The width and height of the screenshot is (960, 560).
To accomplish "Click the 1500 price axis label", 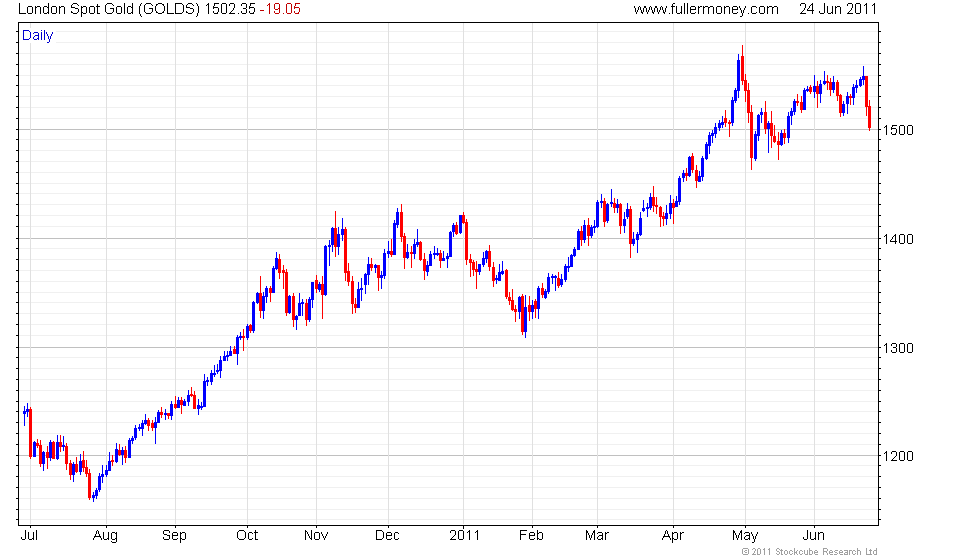I will pyautogui.click(x=898, y=130).
